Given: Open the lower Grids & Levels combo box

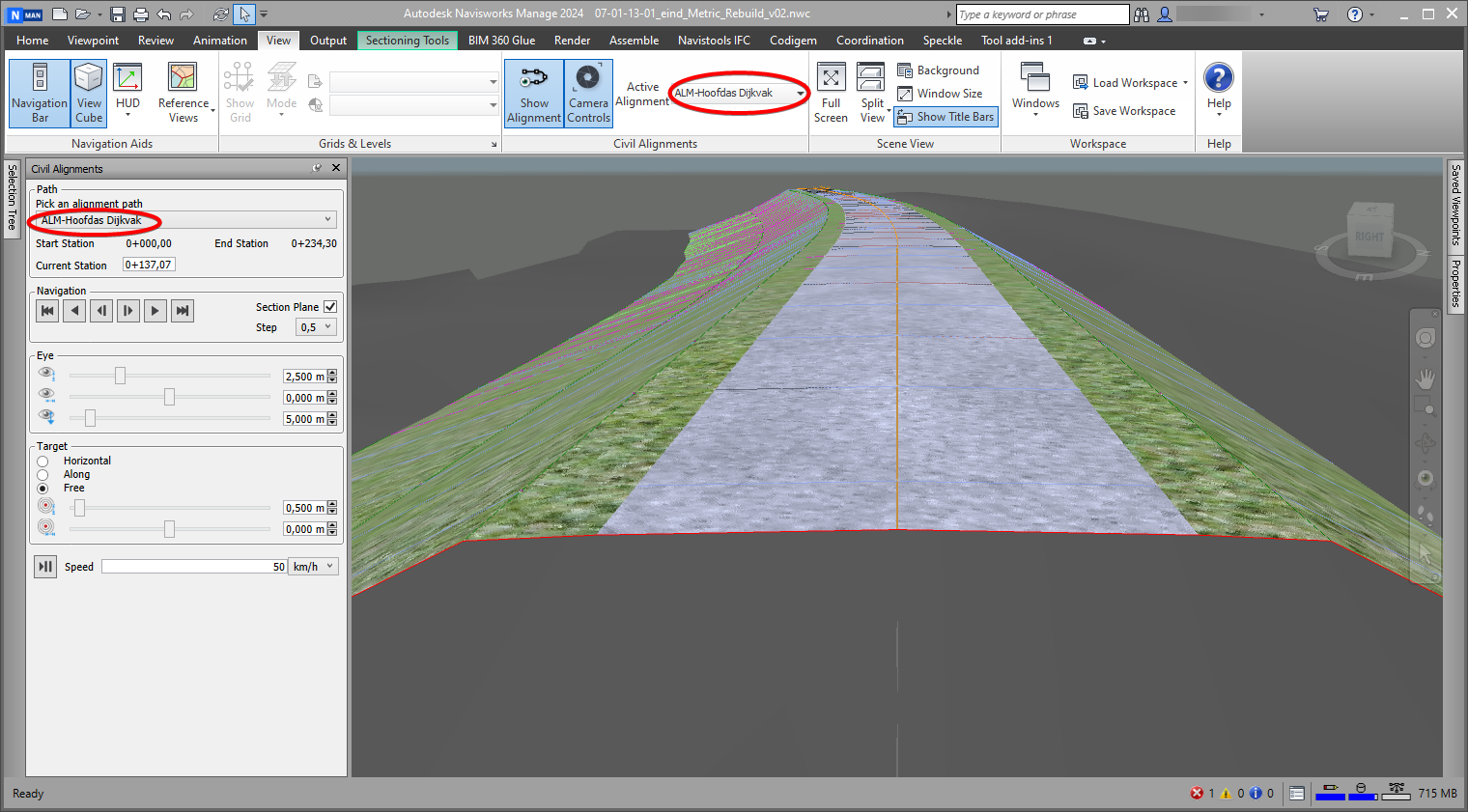Looking at the screenshot, I should [x=414, y=104].
